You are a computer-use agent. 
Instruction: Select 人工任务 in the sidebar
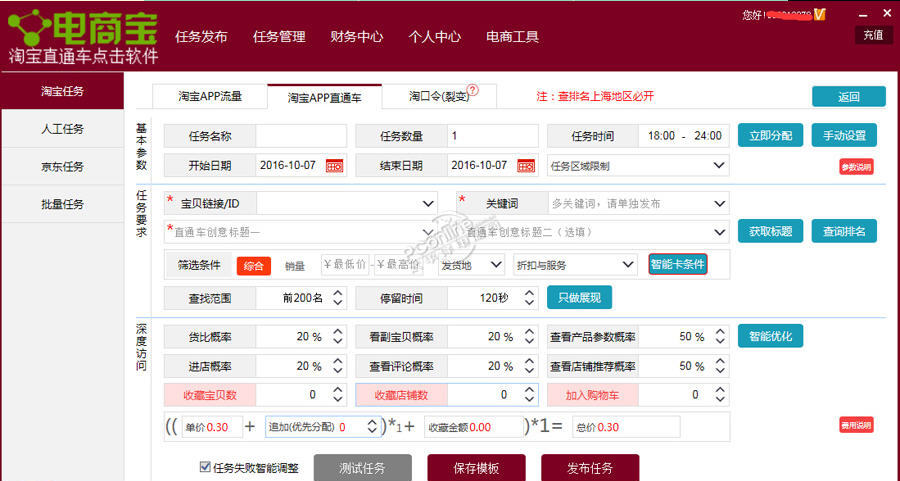62,129
